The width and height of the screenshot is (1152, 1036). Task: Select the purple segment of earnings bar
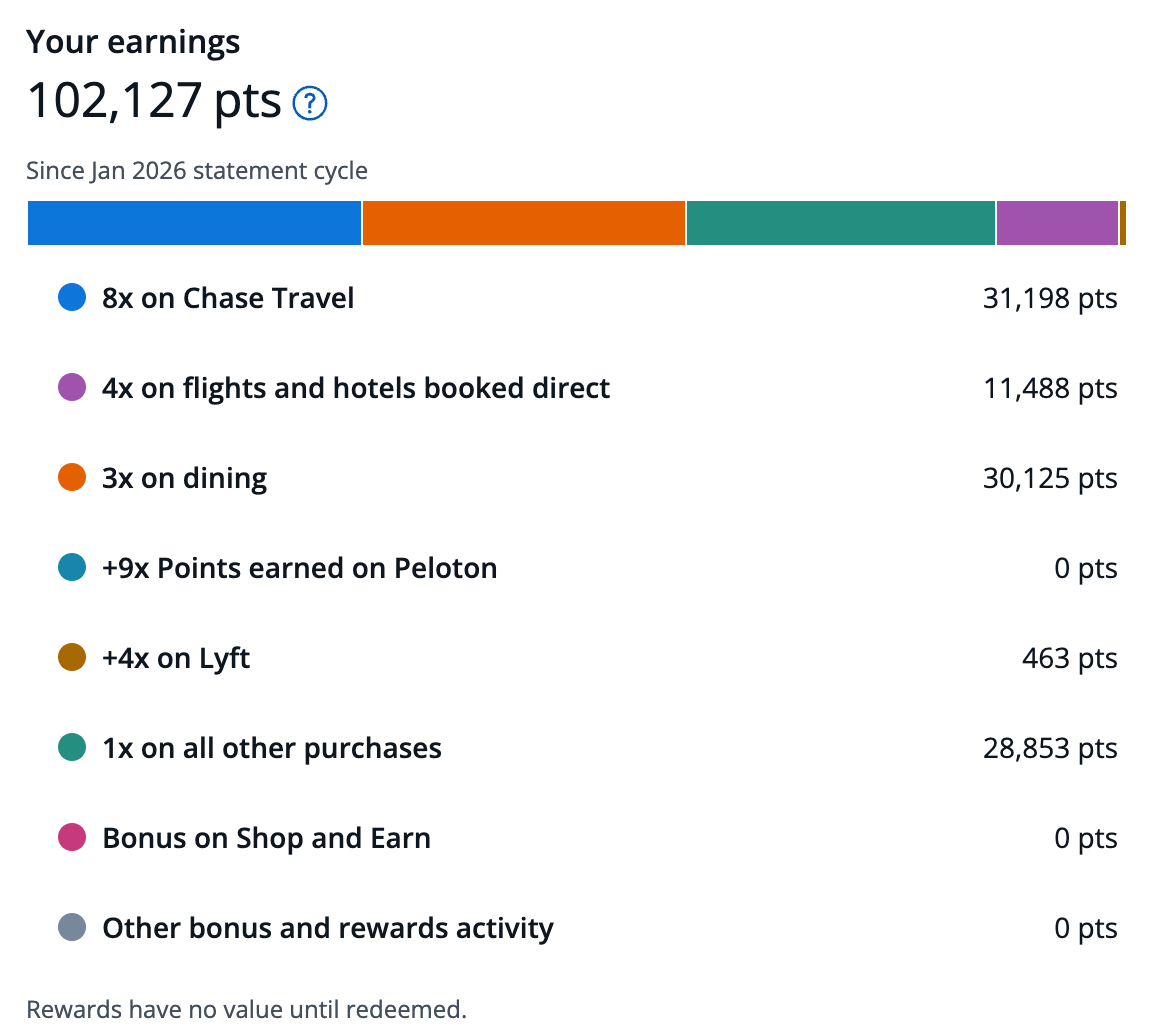[x=1057, y=223]
